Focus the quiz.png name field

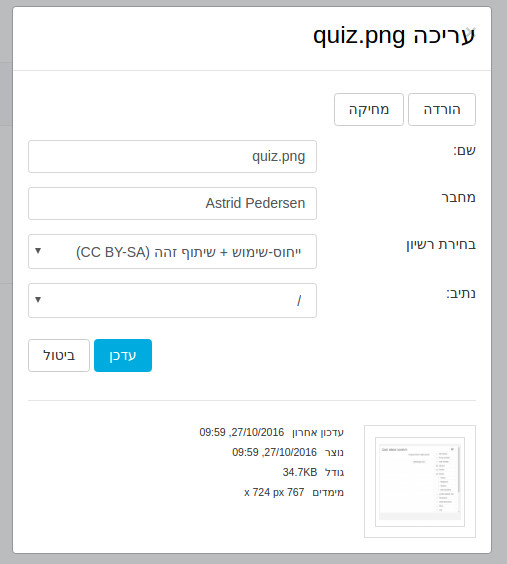[x=172, y=156]
